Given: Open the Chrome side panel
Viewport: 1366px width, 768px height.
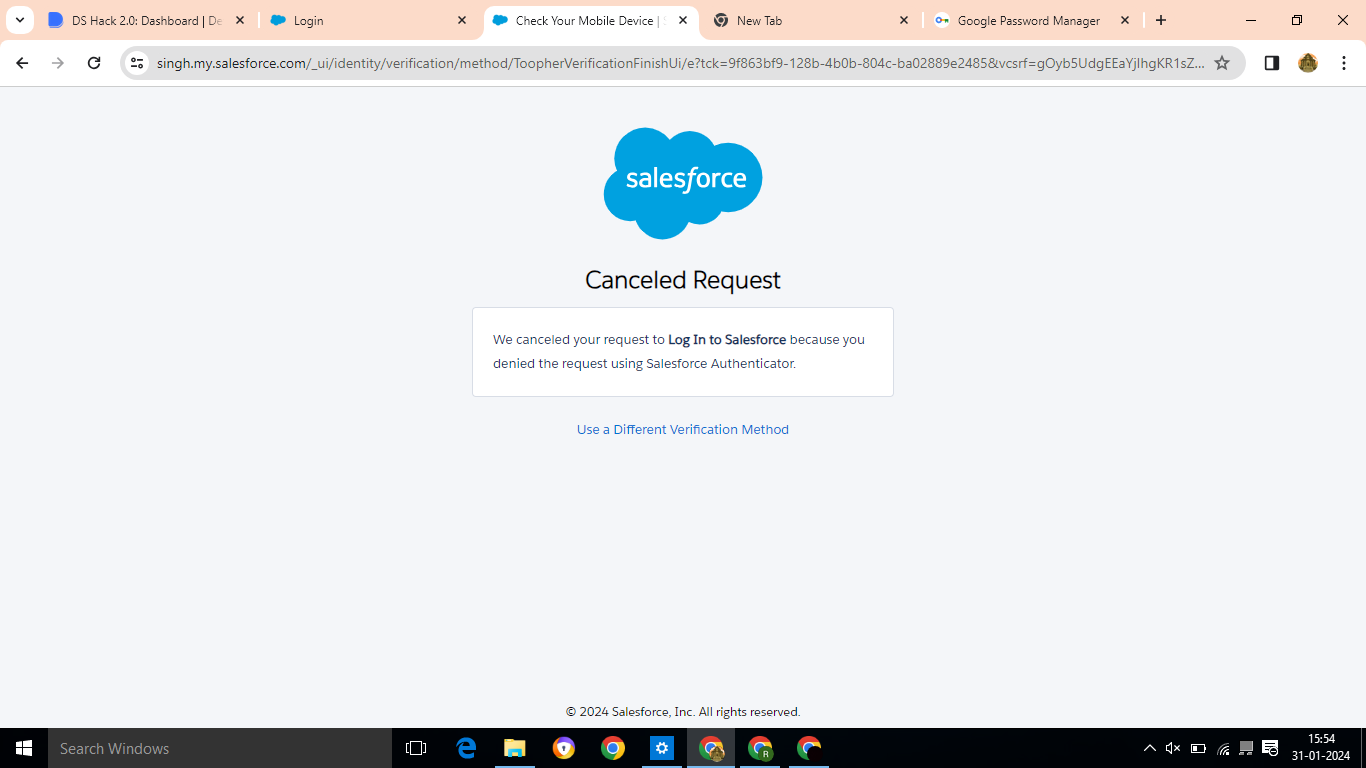Looking at the screenshot, I should (x=1272, y=63).
